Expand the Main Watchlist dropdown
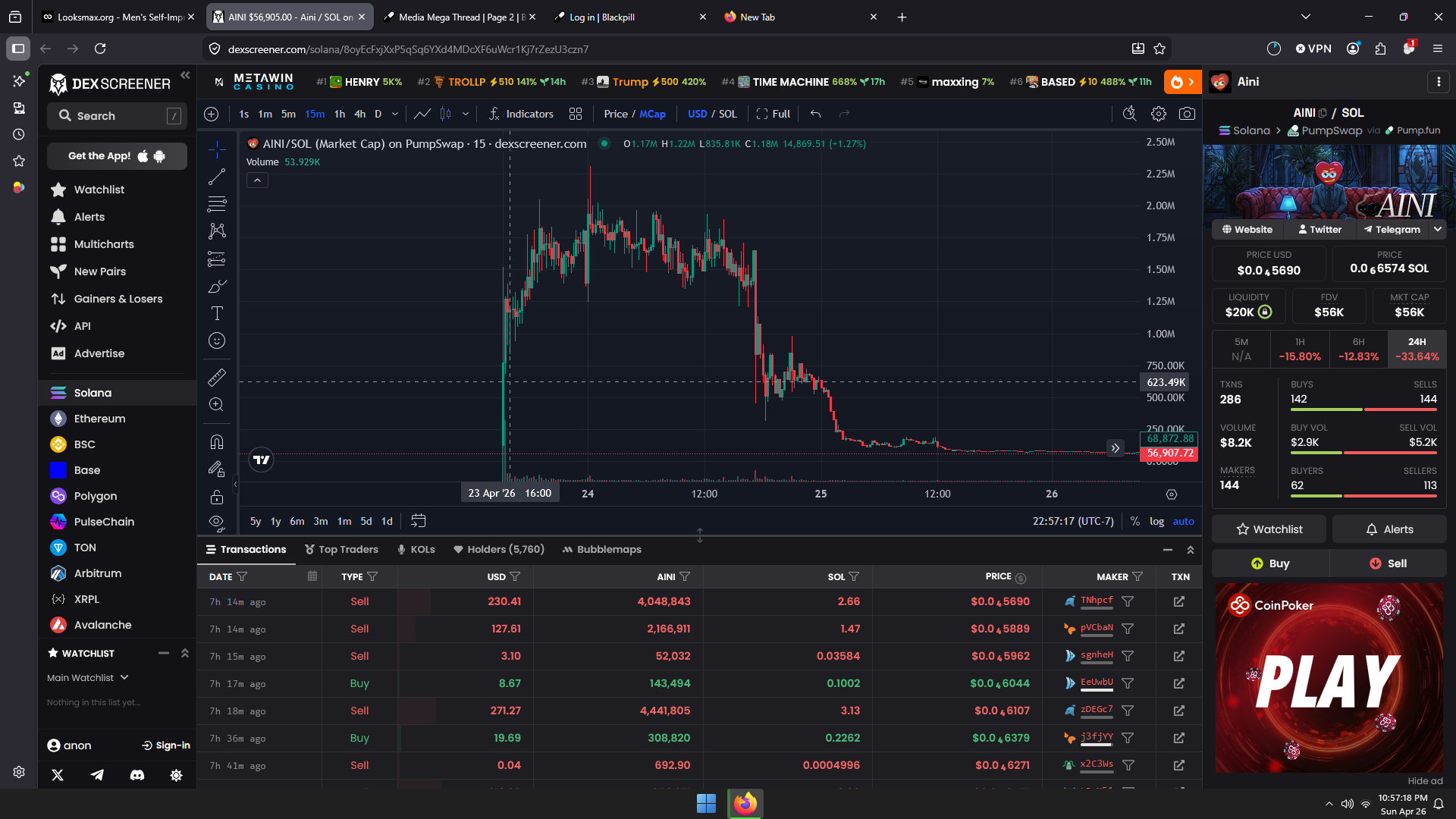 [88, 677]
